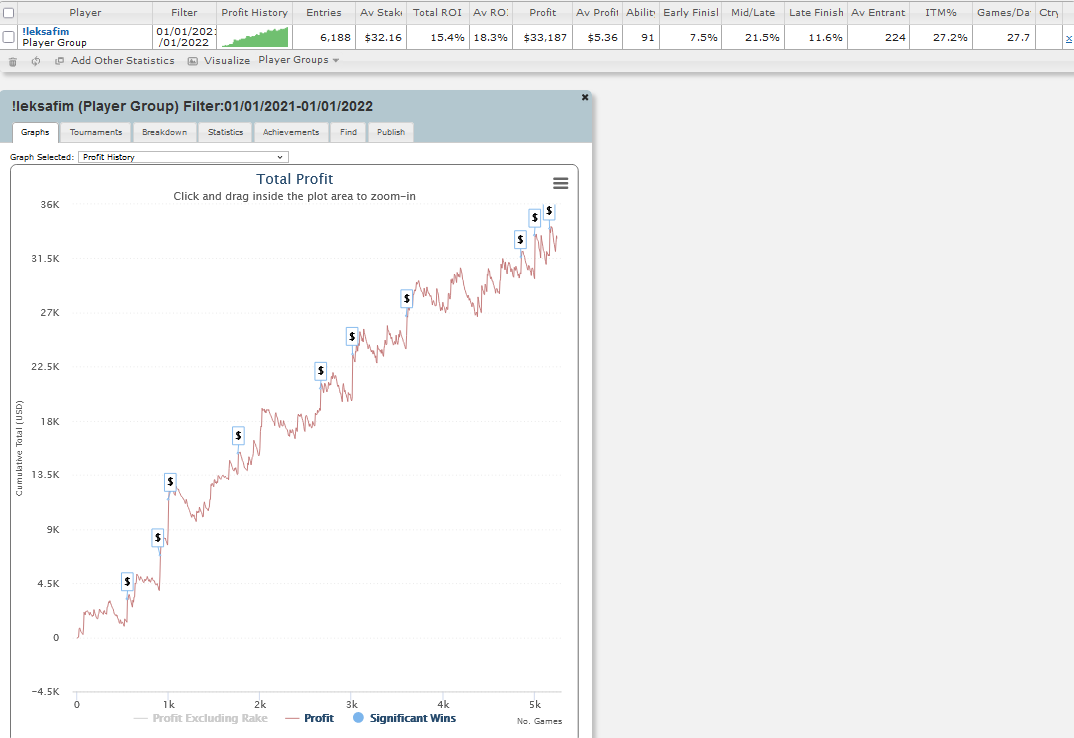Open the Find tab
The image size is (1074, 738).
[349, 132]
